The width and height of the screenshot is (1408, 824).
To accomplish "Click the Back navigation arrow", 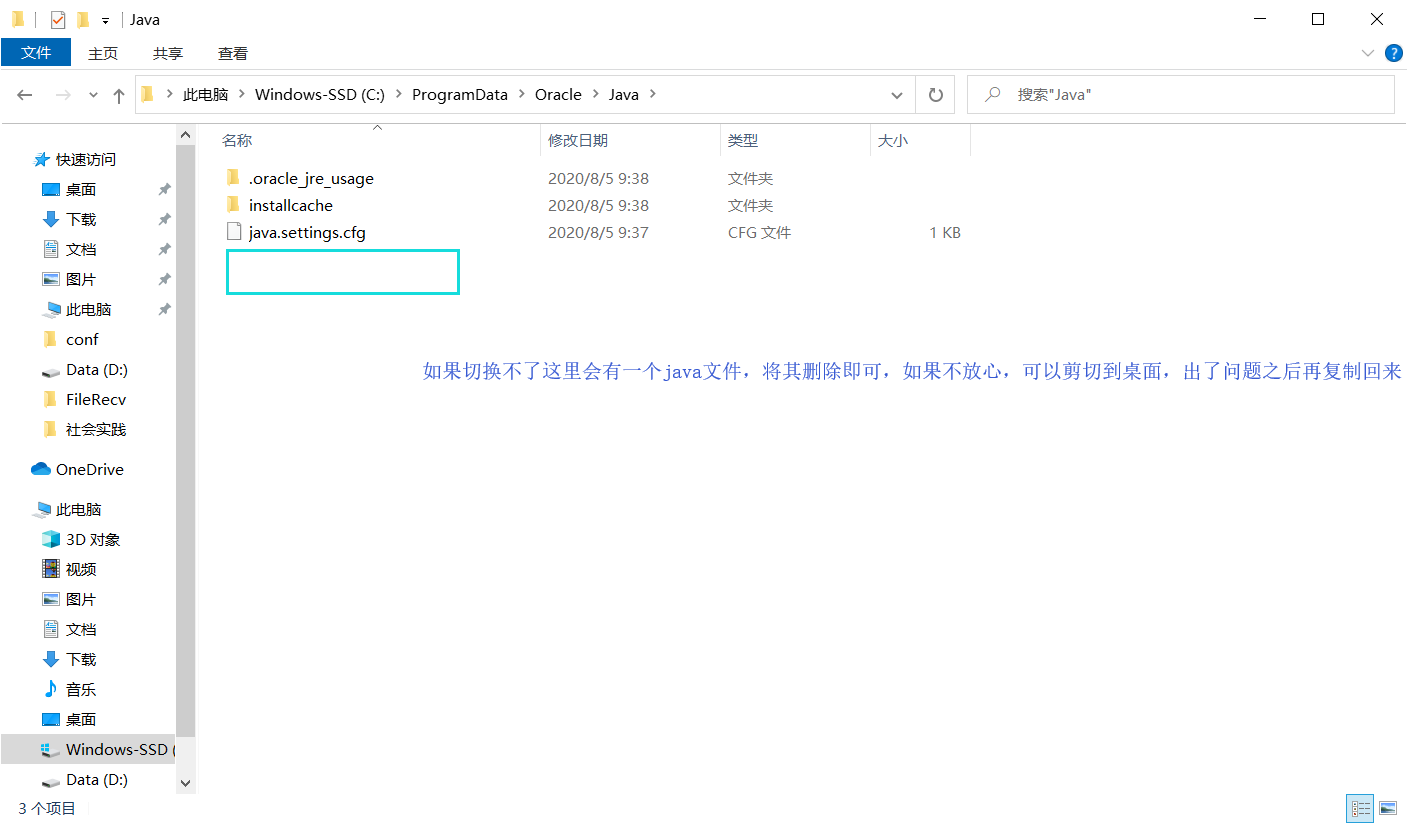I will click(25, 95).
